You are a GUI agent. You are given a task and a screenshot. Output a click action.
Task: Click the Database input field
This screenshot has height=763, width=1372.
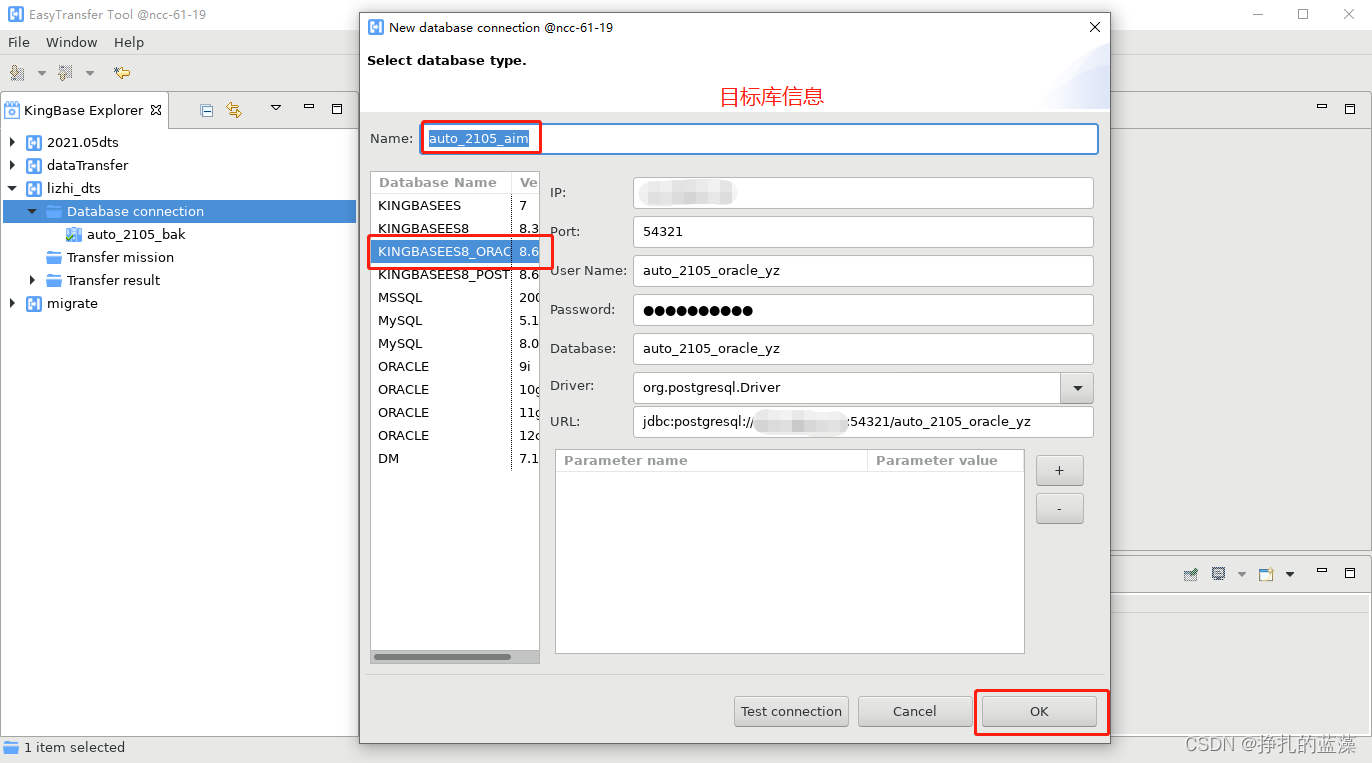[863, 348]
